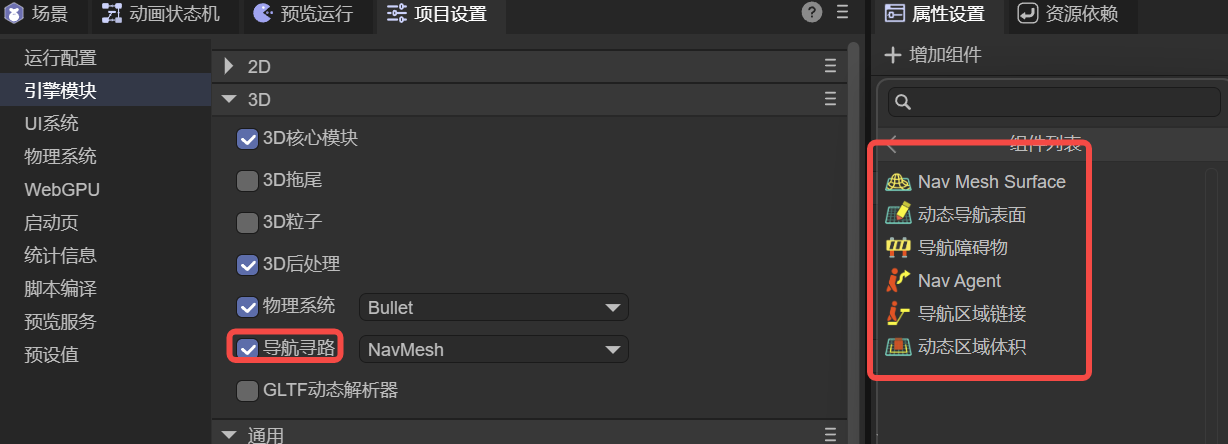Click the 动态导航表面 component icon

click(899, 214)
